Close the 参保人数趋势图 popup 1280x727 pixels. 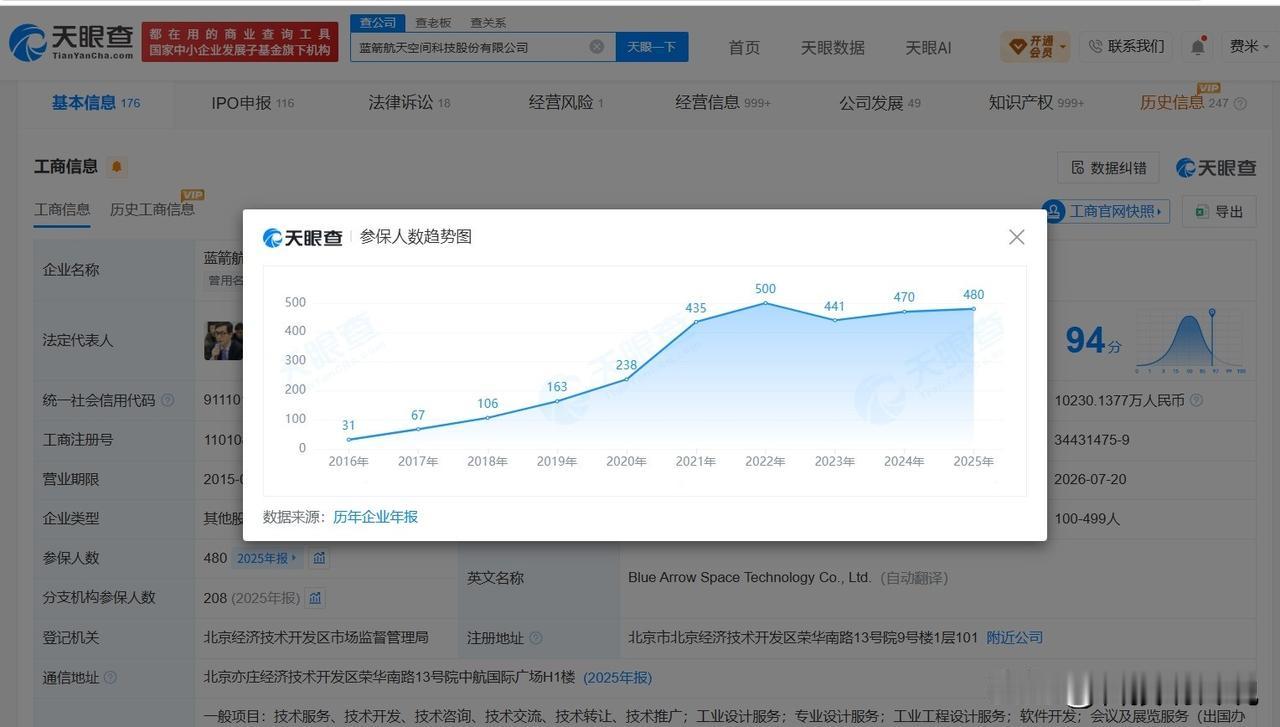[1016, 237]
